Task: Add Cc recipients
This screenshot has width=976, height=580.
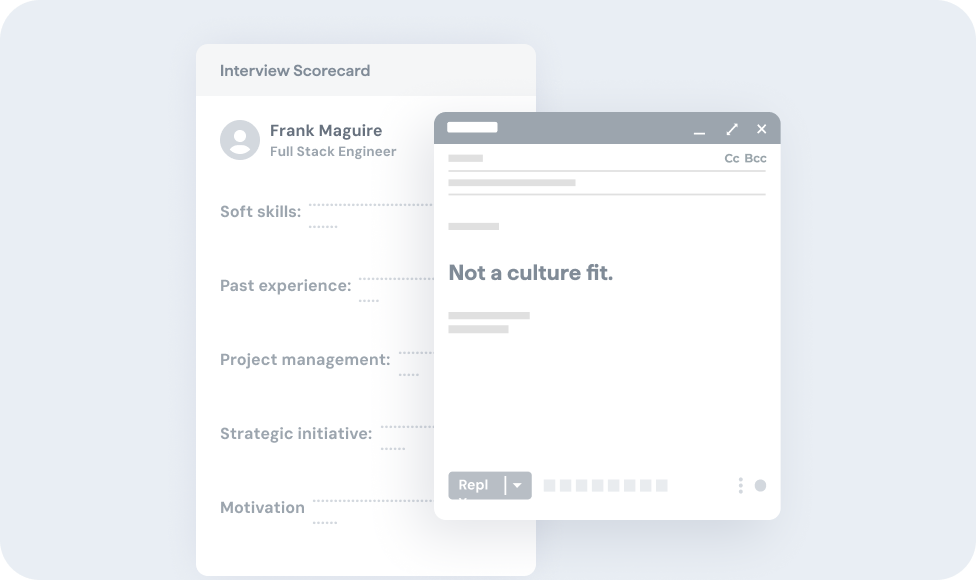Action: 732,159
